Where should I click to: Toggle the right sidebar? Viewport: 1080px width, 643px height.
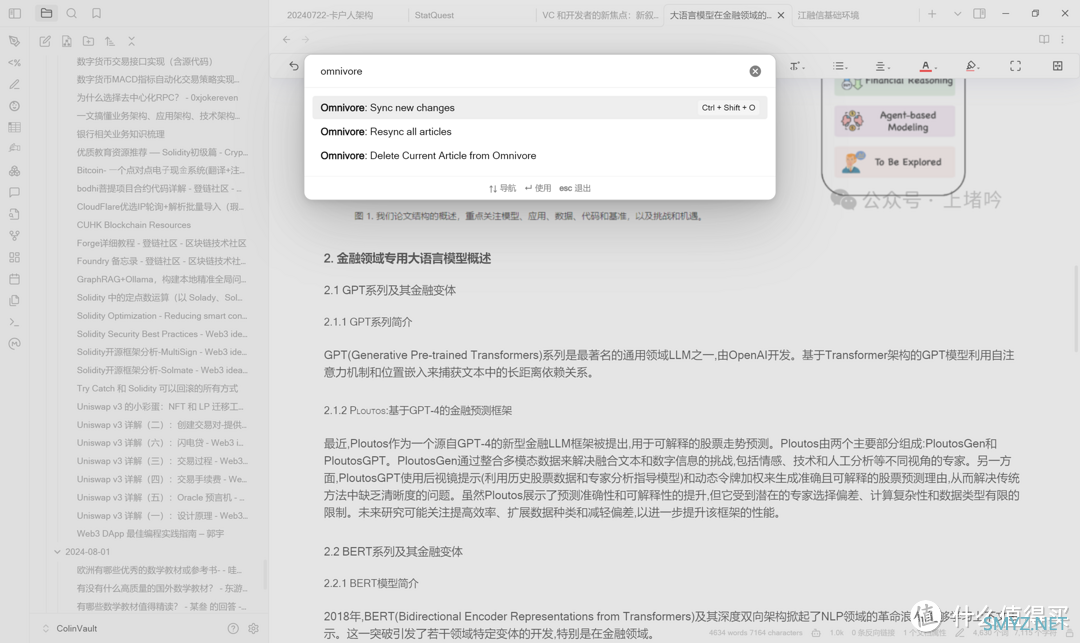click(979, 14)
